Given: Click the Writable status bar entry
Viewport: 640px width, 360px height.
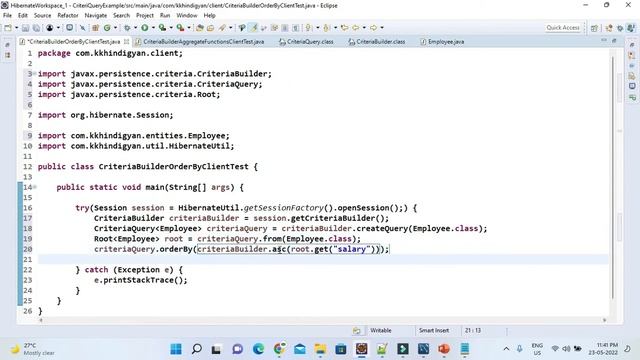Looking at the screenshot, I should (x=381, y=330).
